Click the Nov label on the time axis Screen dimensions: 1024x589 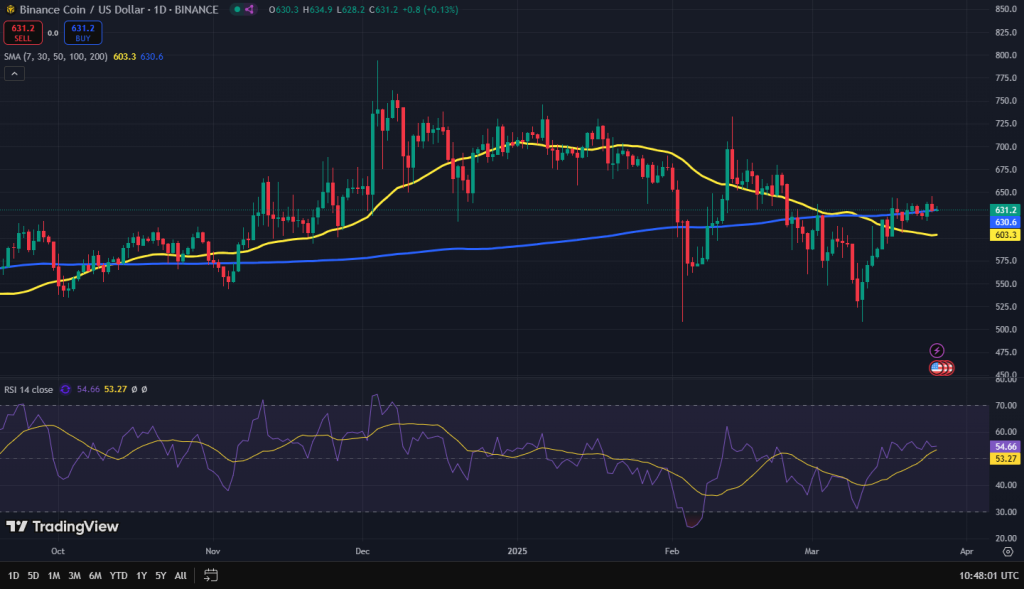tap(213, 551)
